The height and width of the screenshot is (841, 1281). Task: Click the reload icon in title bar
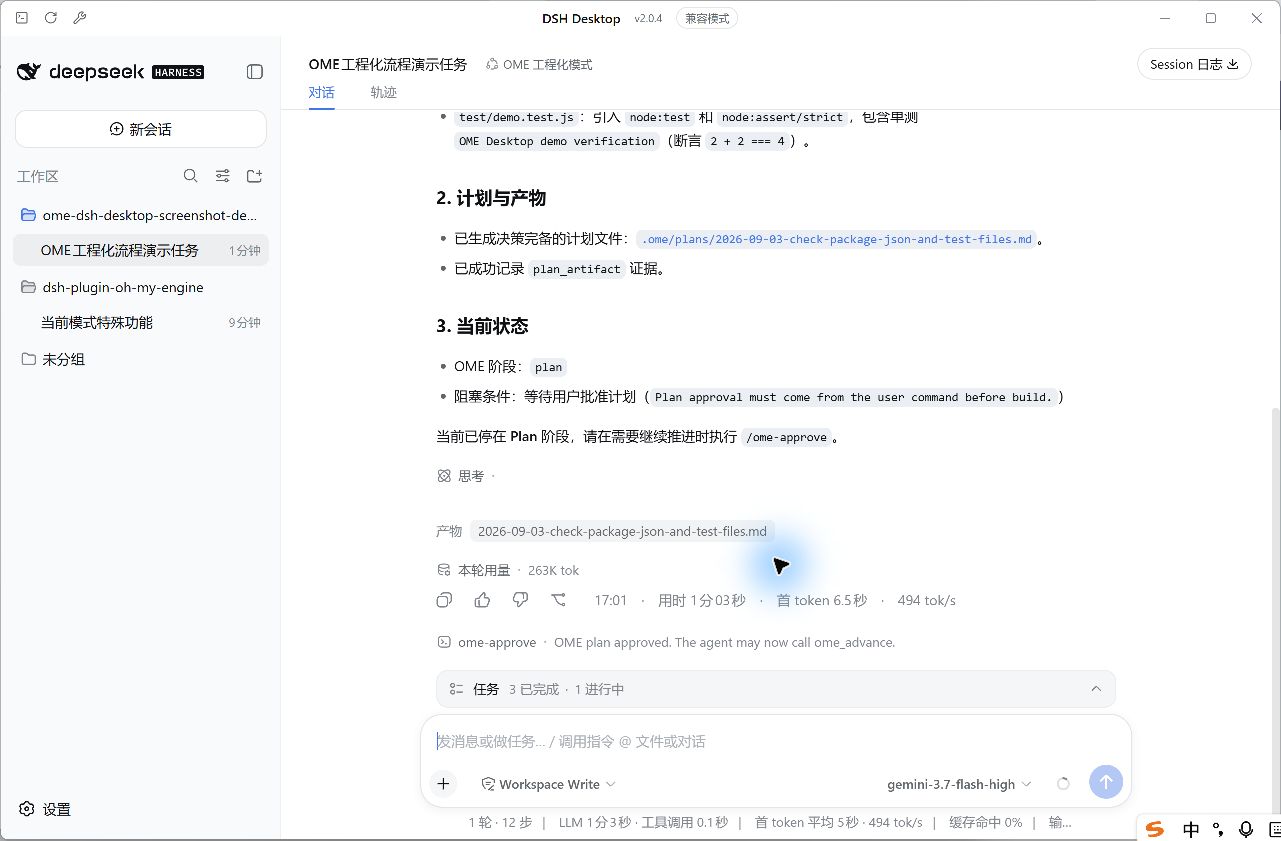[51, 18]
